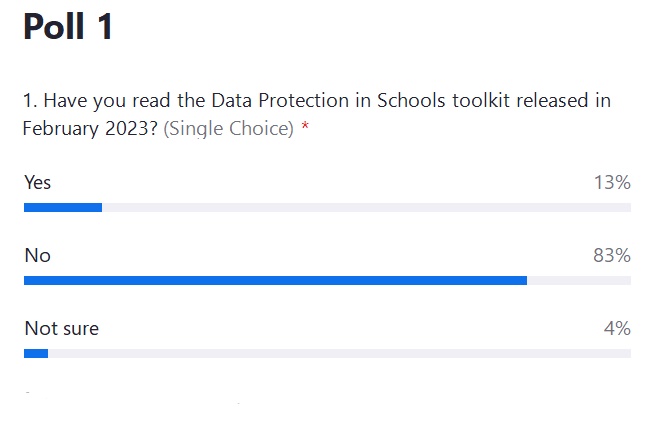Click the red required asterisk
665x440 pixels.
click(305, 126)
